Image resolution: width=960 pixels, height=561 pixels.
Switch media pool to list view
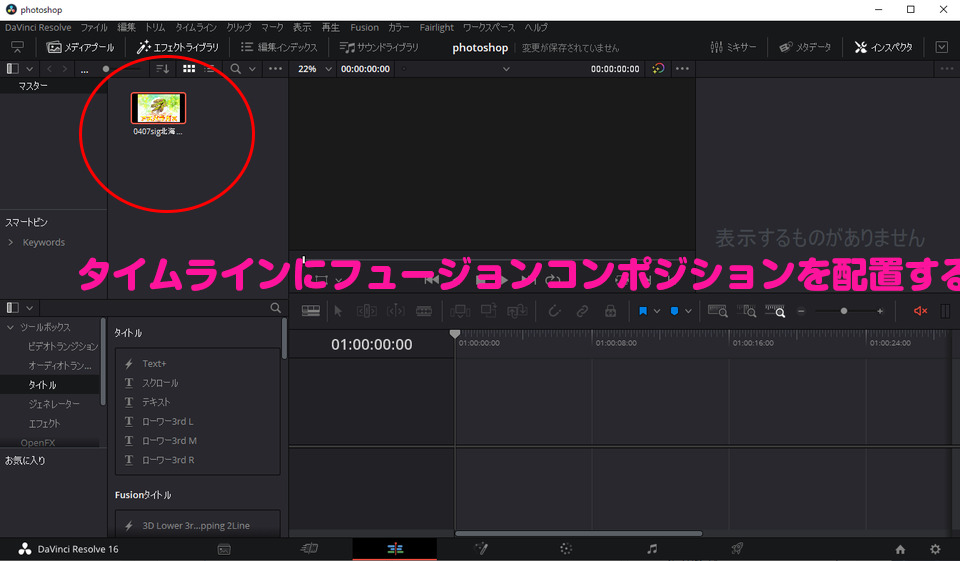[x=209, y=69]
